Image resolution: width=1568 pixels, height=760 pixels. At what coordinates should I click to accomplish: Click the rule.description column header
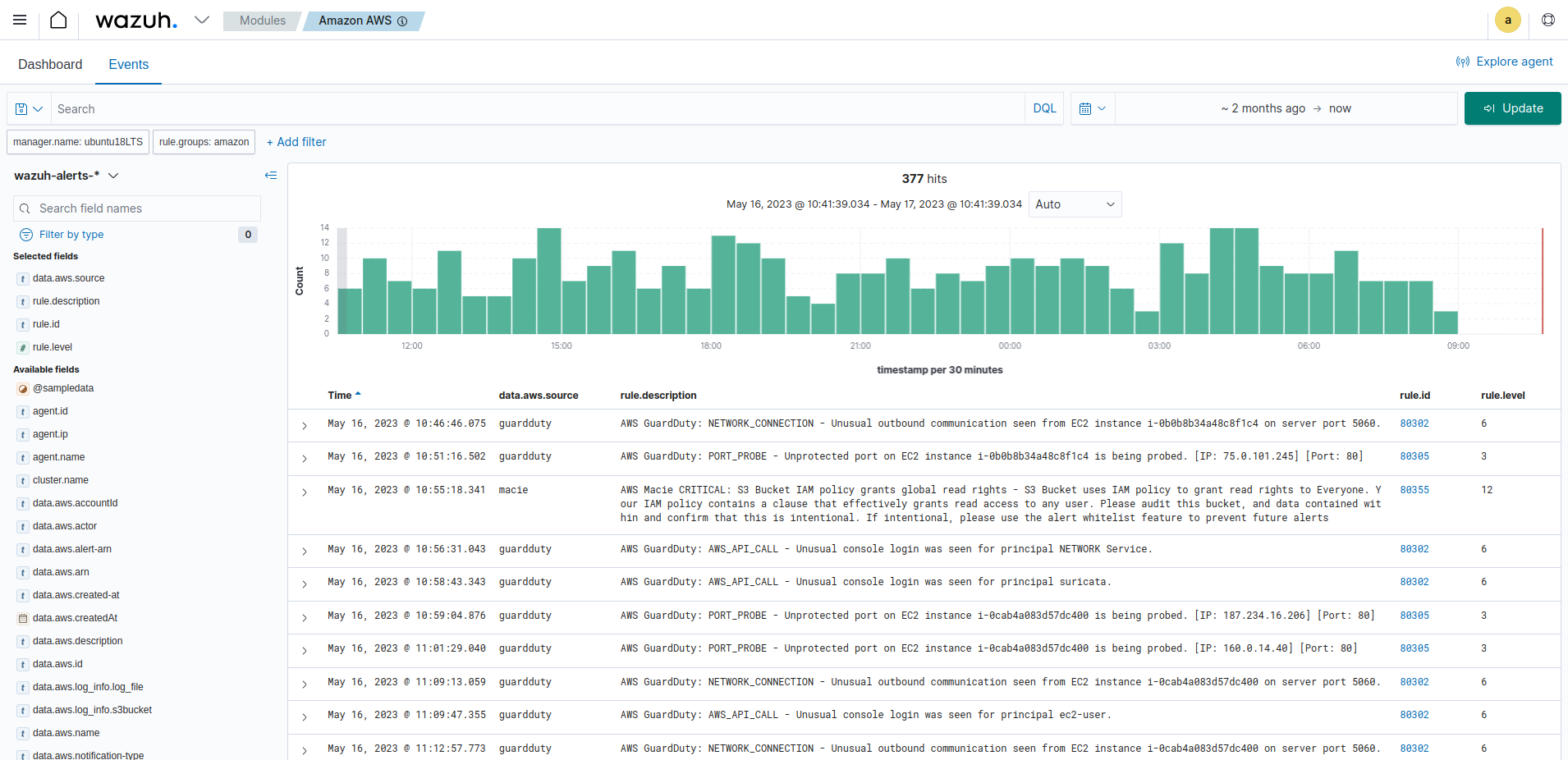658,396
